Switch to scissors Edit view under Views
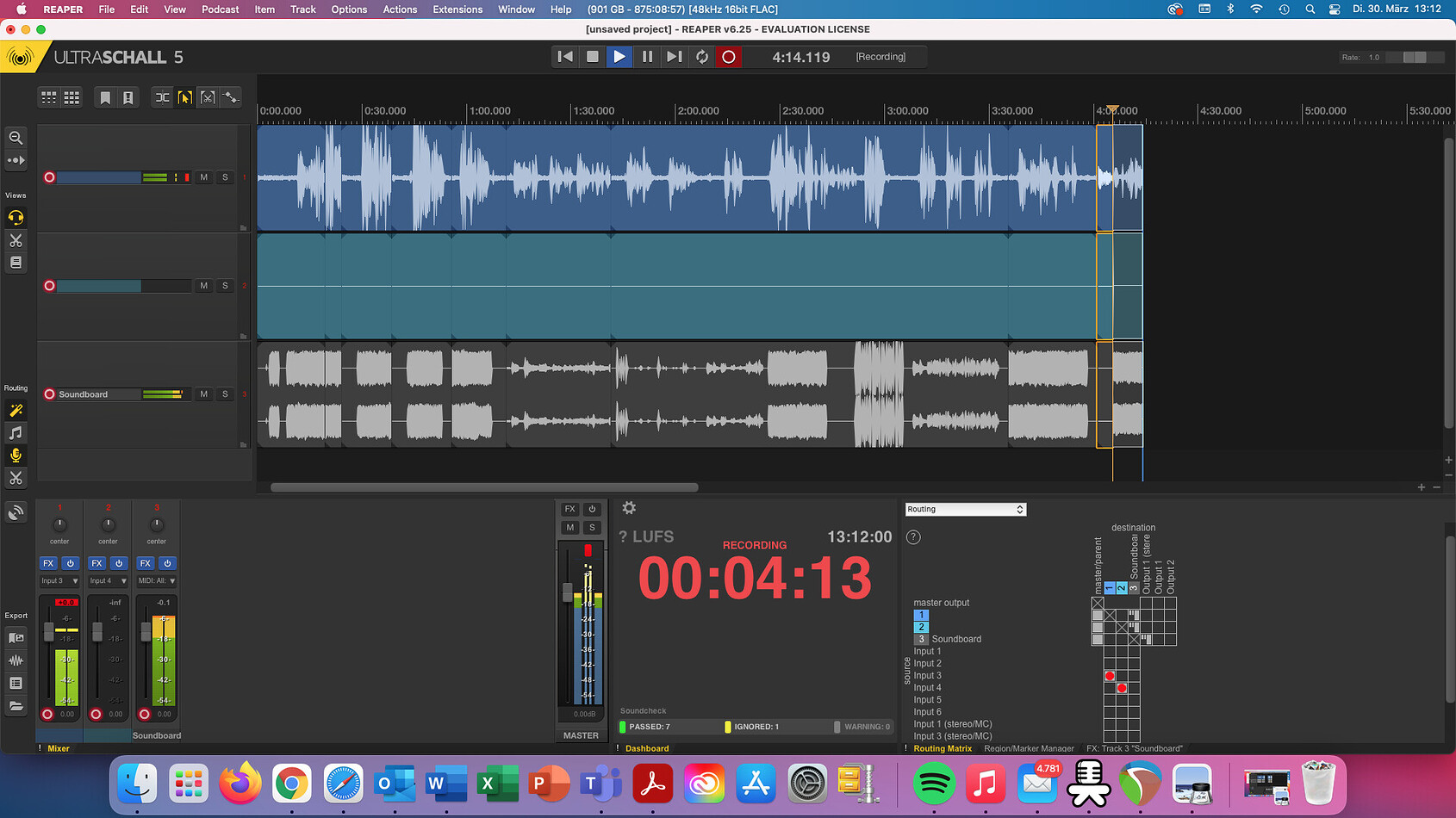The width and height of the screenshot is (1456, 818). 16,240
